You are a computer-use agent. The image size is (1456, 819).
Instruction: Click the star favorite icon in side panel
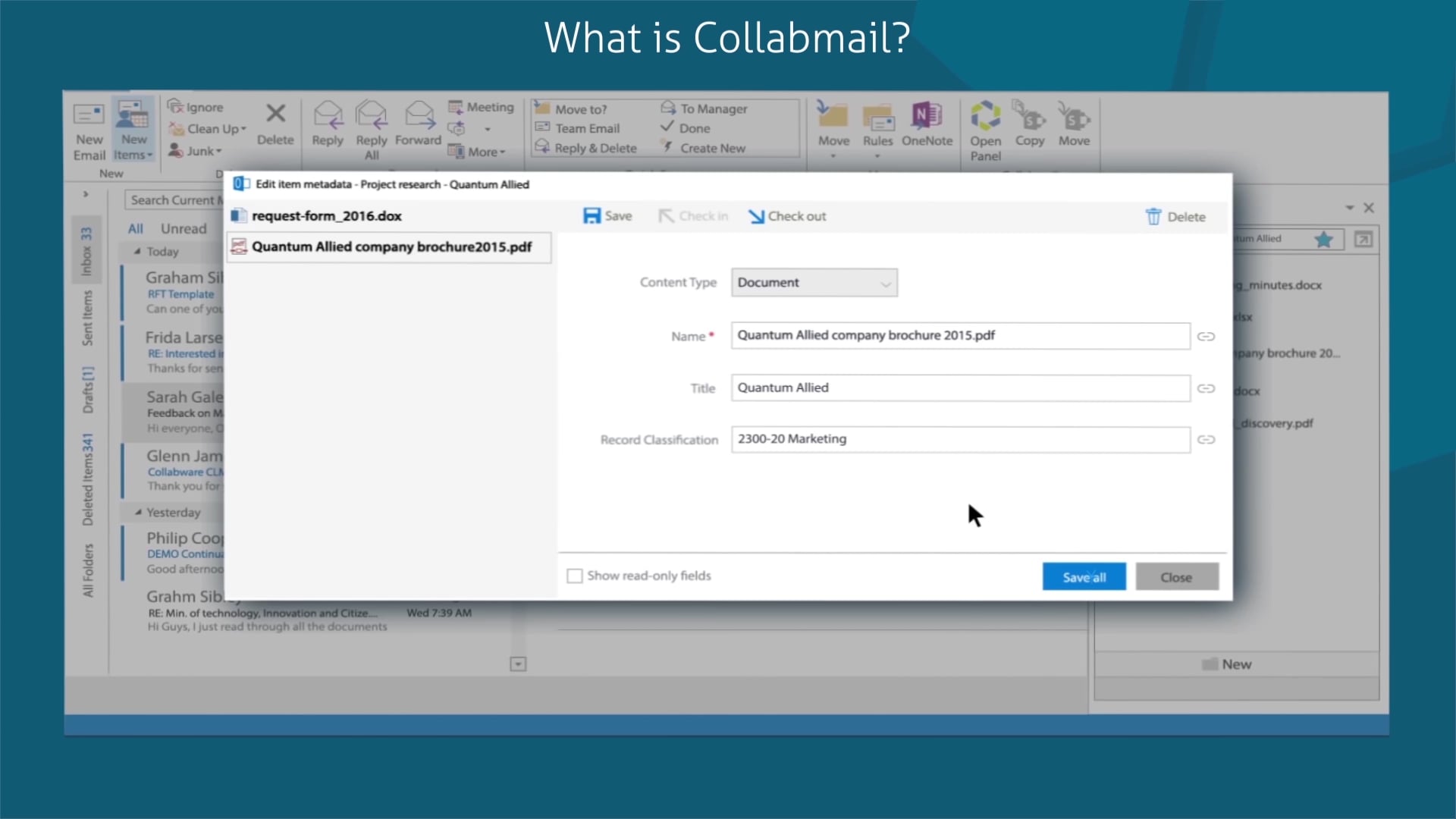tap(1323, 240)
